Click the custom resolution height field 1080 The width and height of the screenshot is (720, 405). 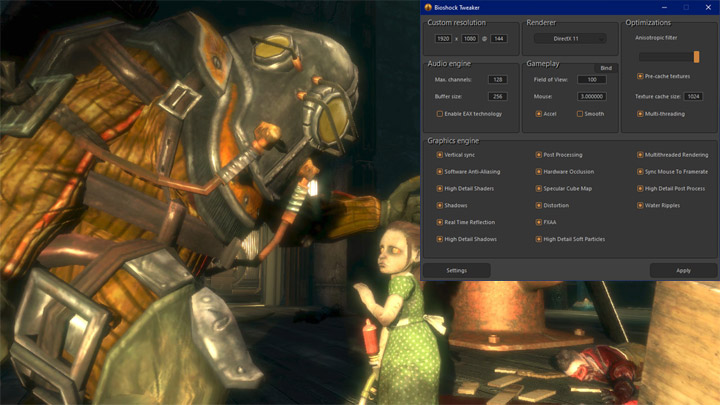click(470, 39)
